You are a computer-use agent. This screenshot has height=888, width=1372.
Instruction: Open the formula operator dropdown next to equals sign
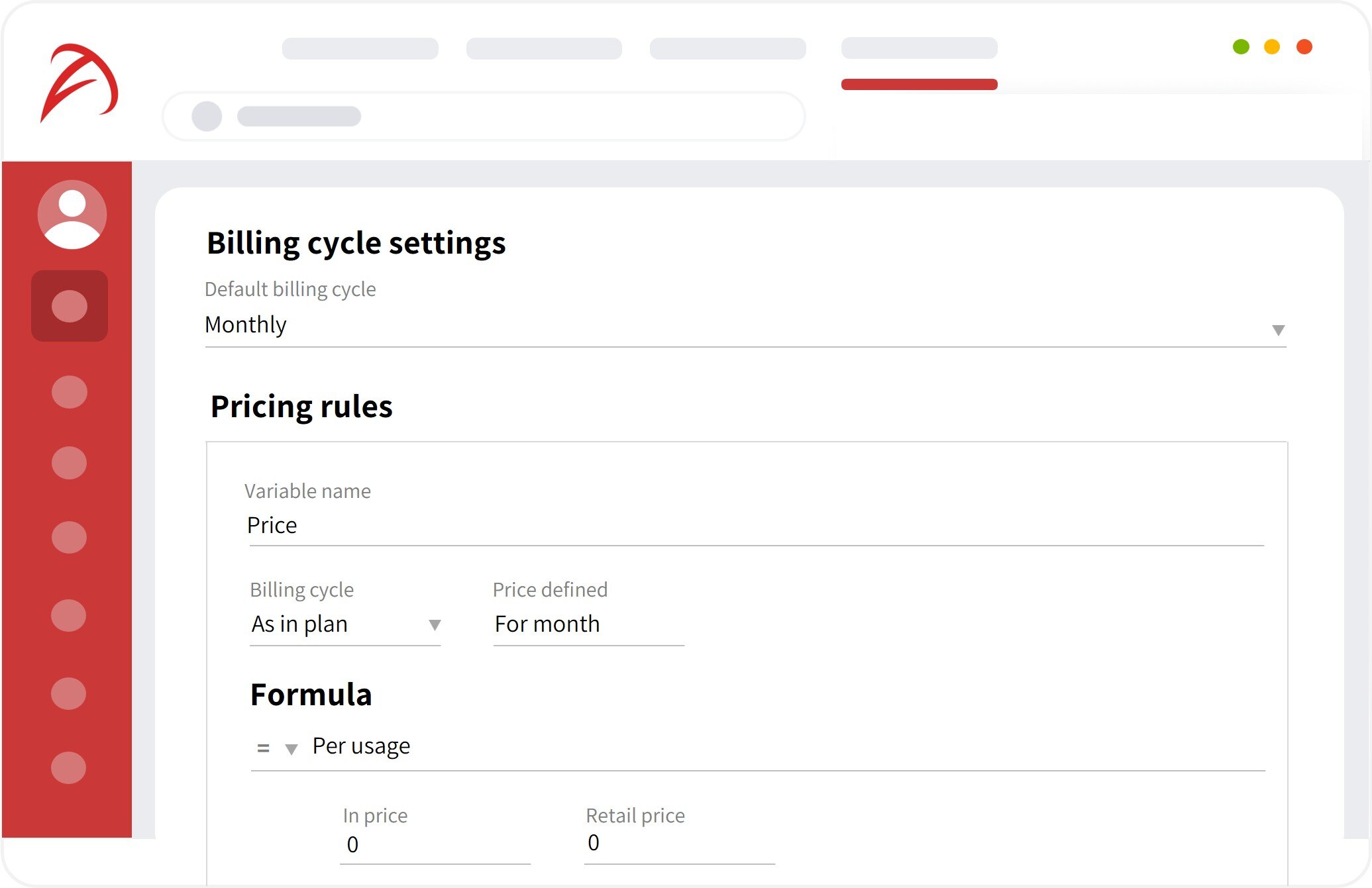[x=291, y=748]
